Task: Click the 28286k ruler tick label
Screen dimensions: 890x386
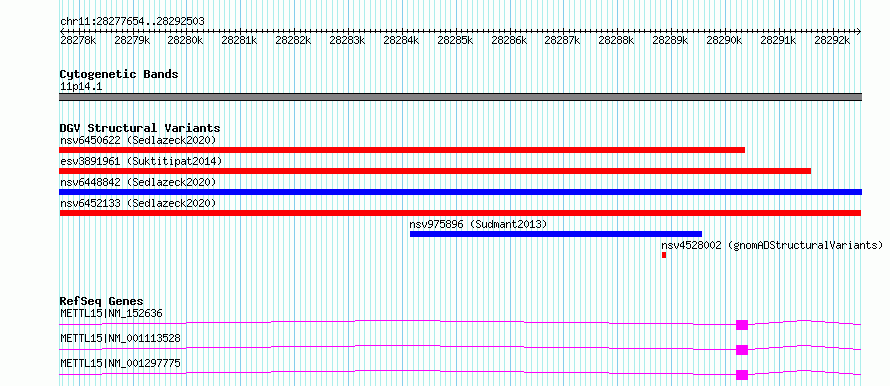Action: click(x=509, y=40)
